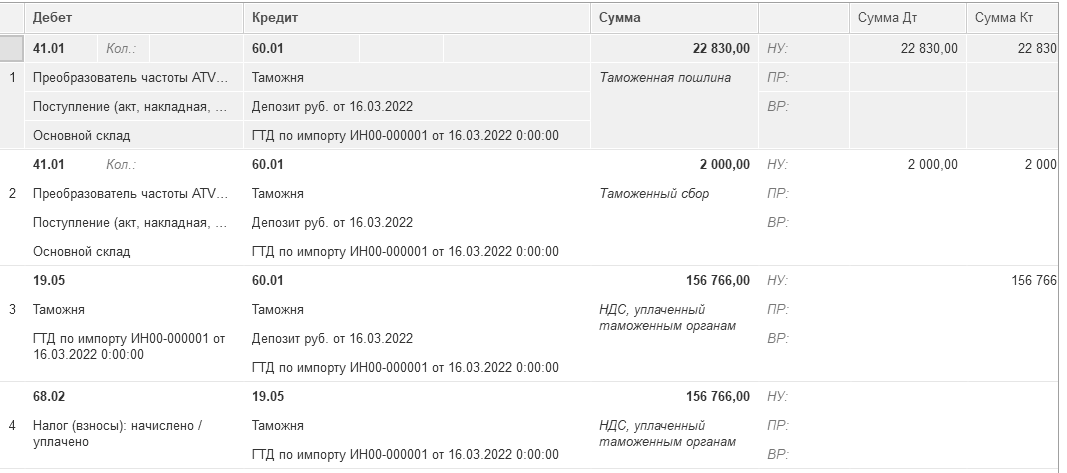This screenshot has height=473, width=1067.
Task: Click the Налог (взносы): начислено / уплачено cell
Action: (x=117, y=433)
